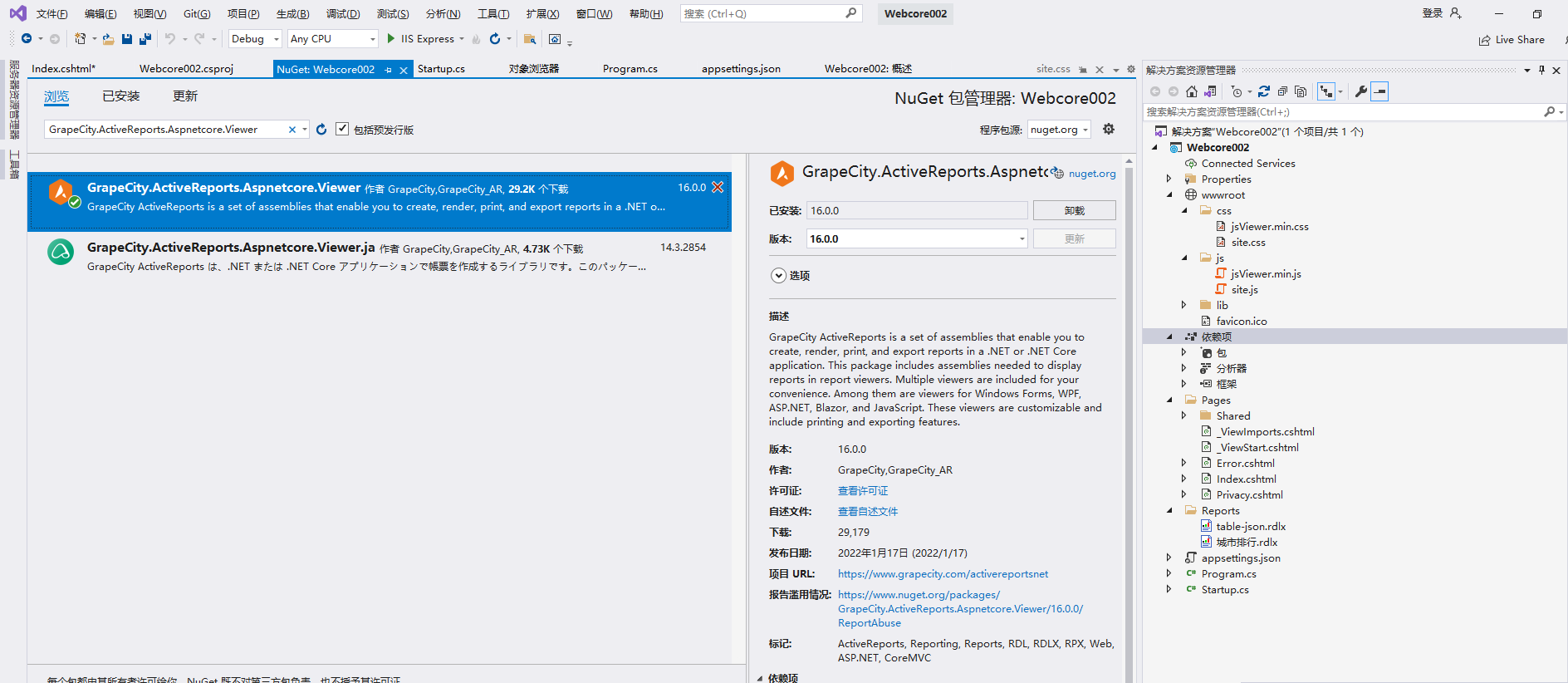Click the Open File folder icon
1568x683 pixels.
click(108, 39)
